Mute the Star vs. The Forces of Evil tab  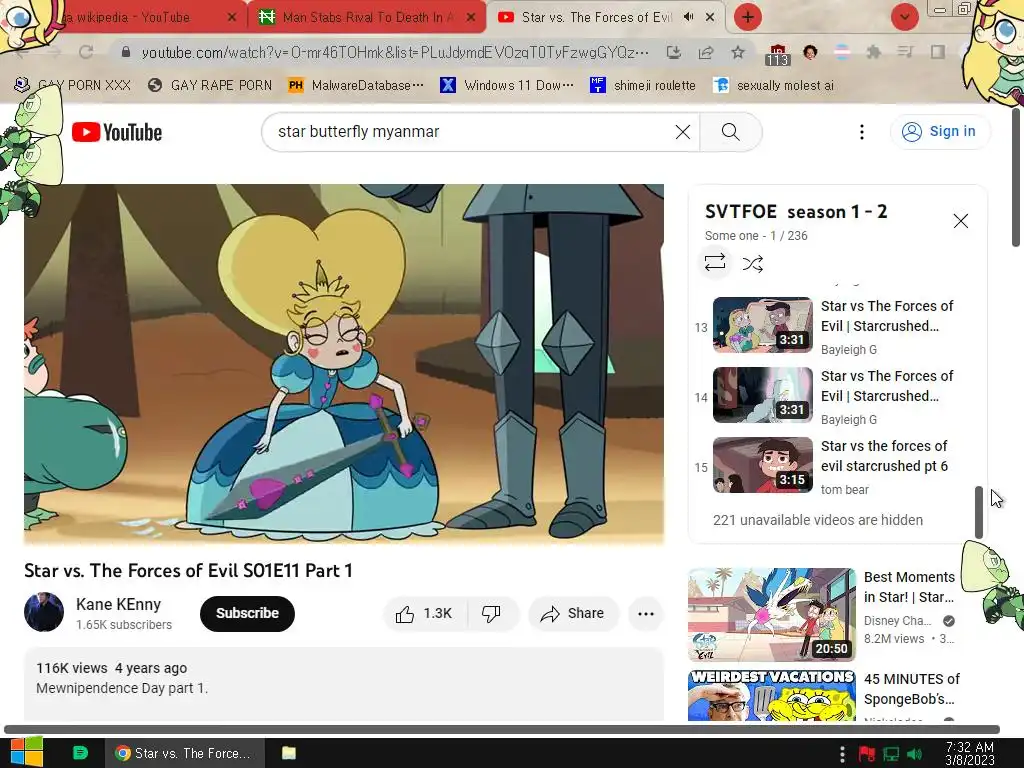688,17
